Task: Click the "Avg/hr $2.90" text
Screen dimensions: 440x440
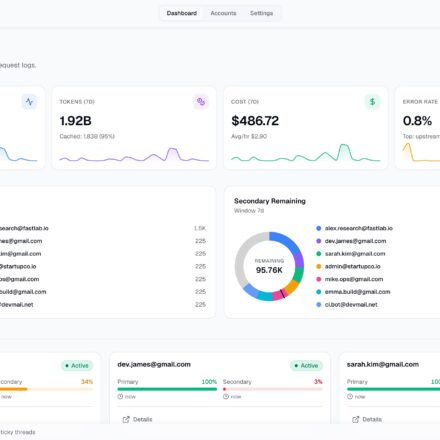Action: click(x=249, y=136)
